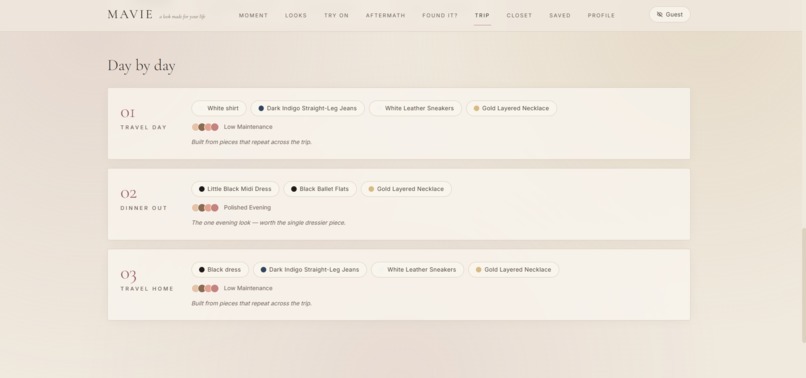Screen dimensions: 806x378
Task: Click Low Maintenance label in Travel Home
Action: click(248, 289)
